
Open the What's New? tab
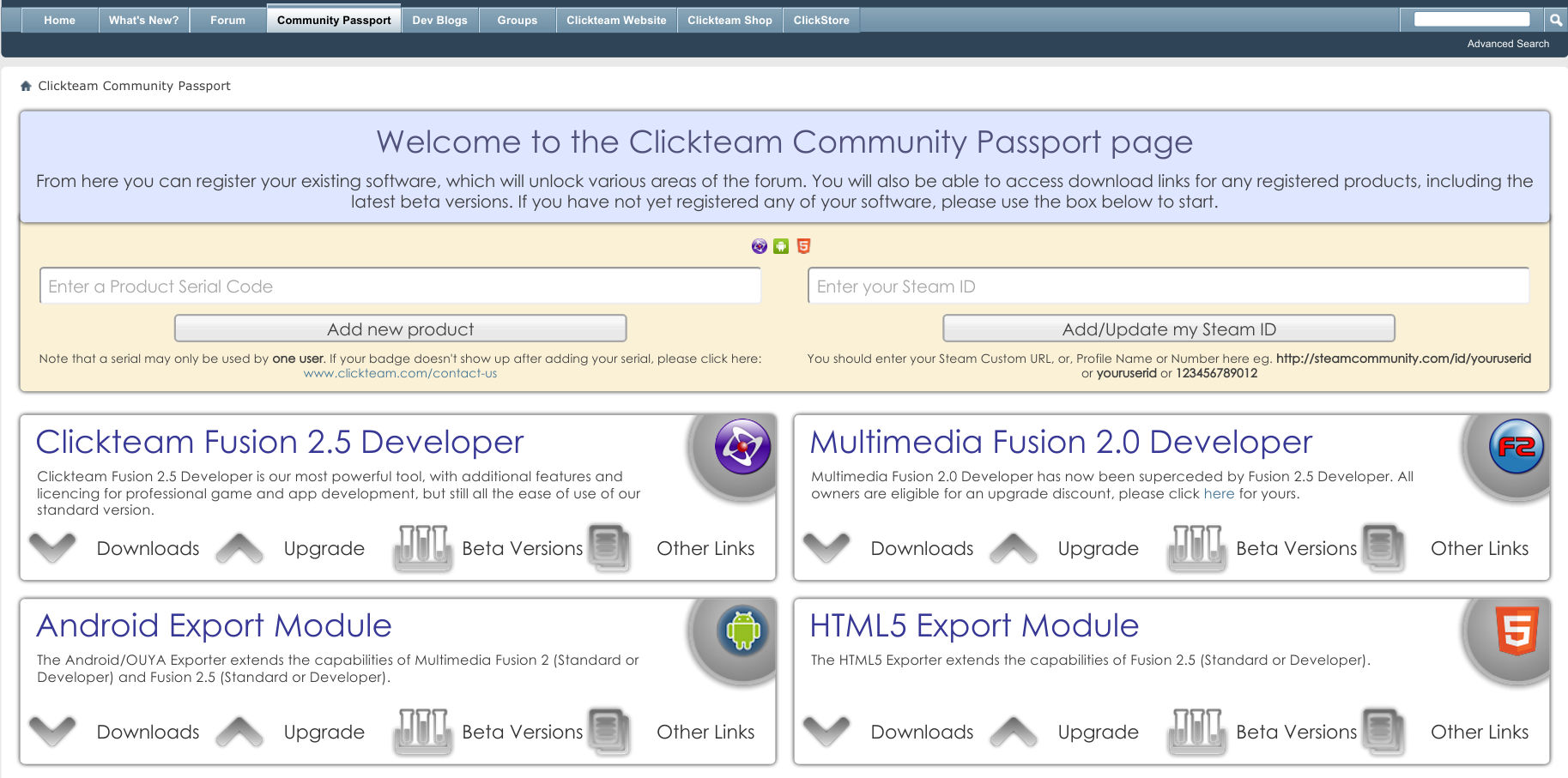(x=143, y=20)
